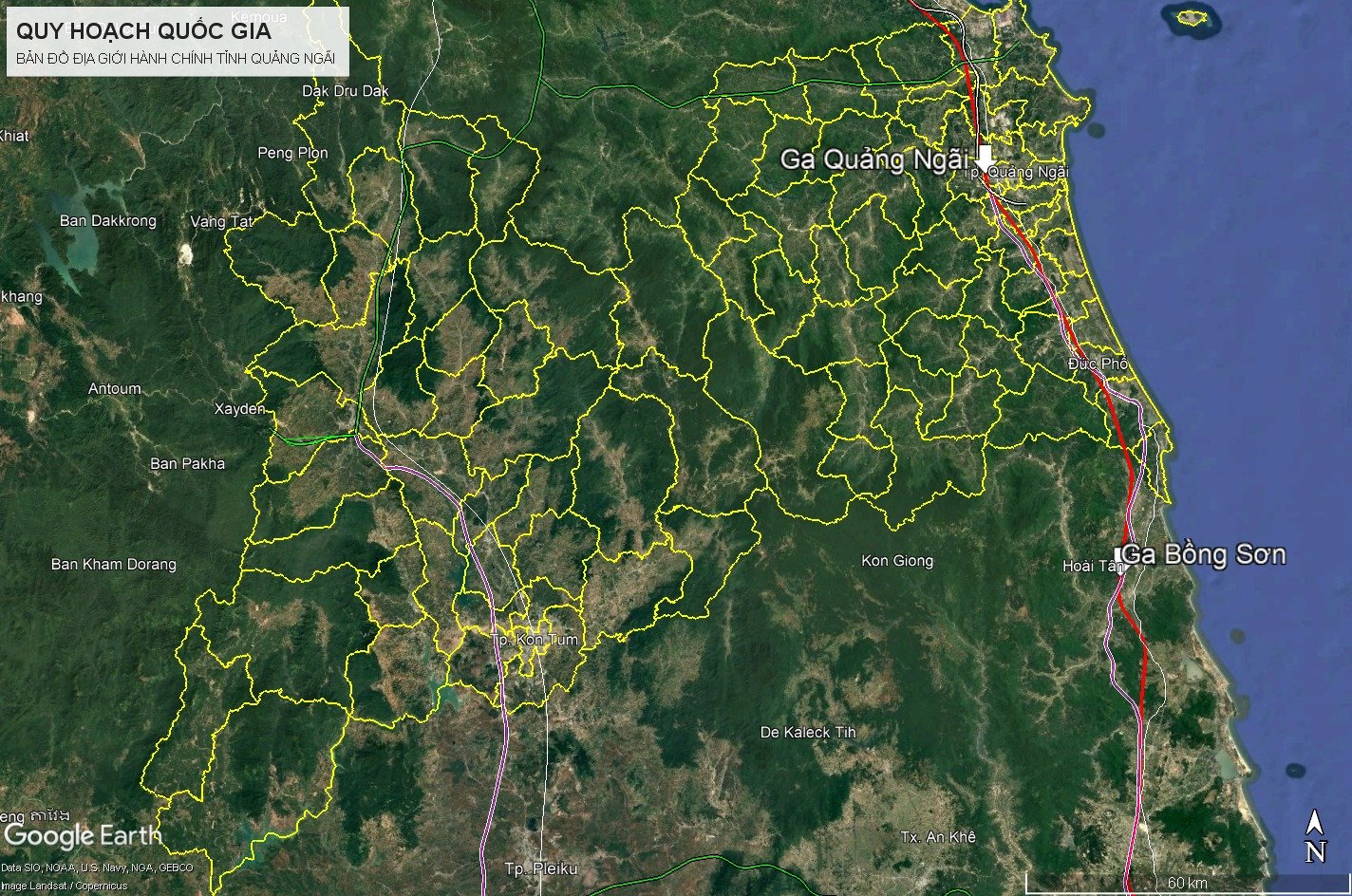Image resolution: width=1352 pixels, height=896 pixels.
Task: Click the north arrow compass icon
Action: 1315,837
